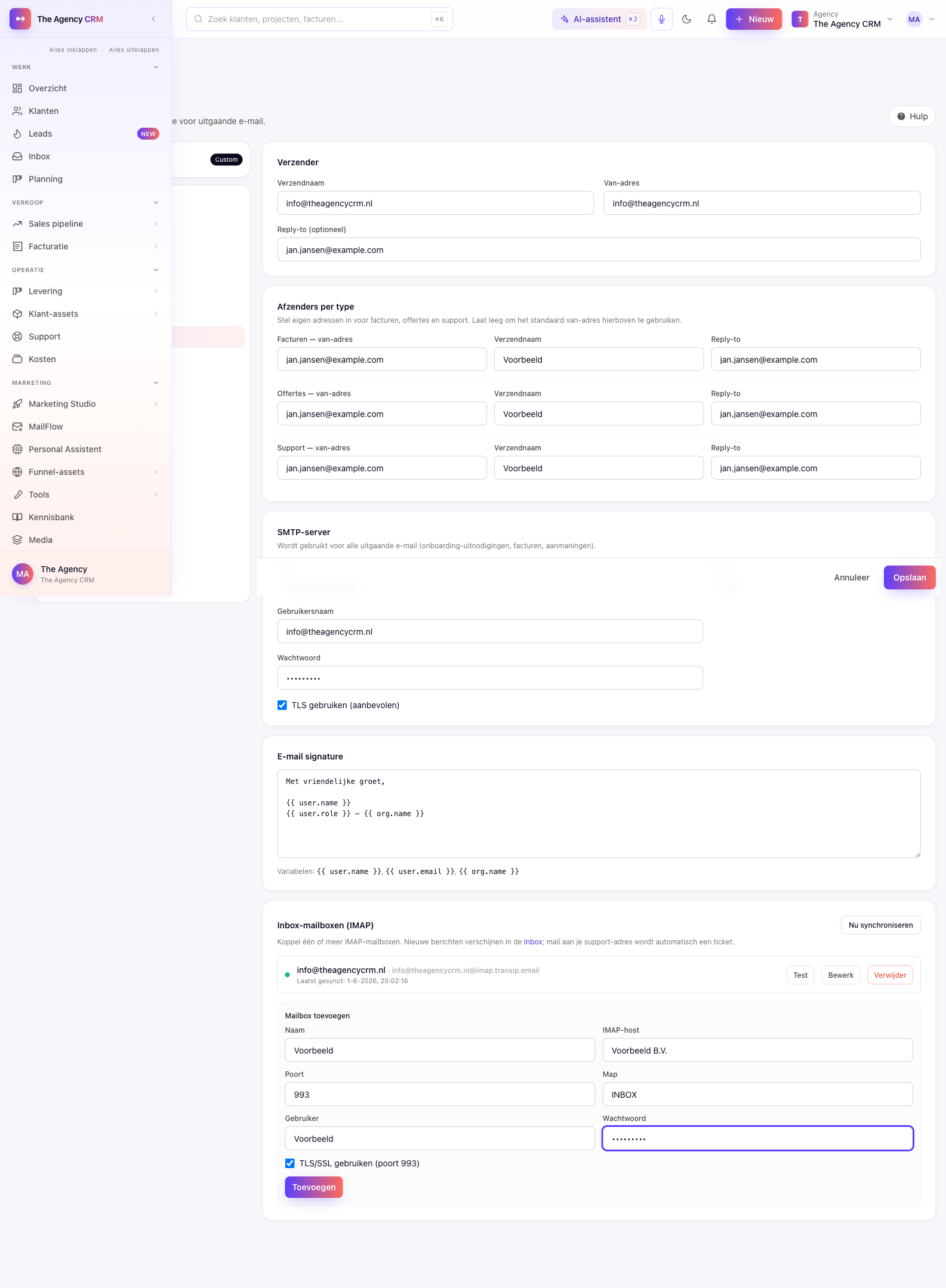
Task: Collapse the WERK section
Action: (x=156, y=67)
